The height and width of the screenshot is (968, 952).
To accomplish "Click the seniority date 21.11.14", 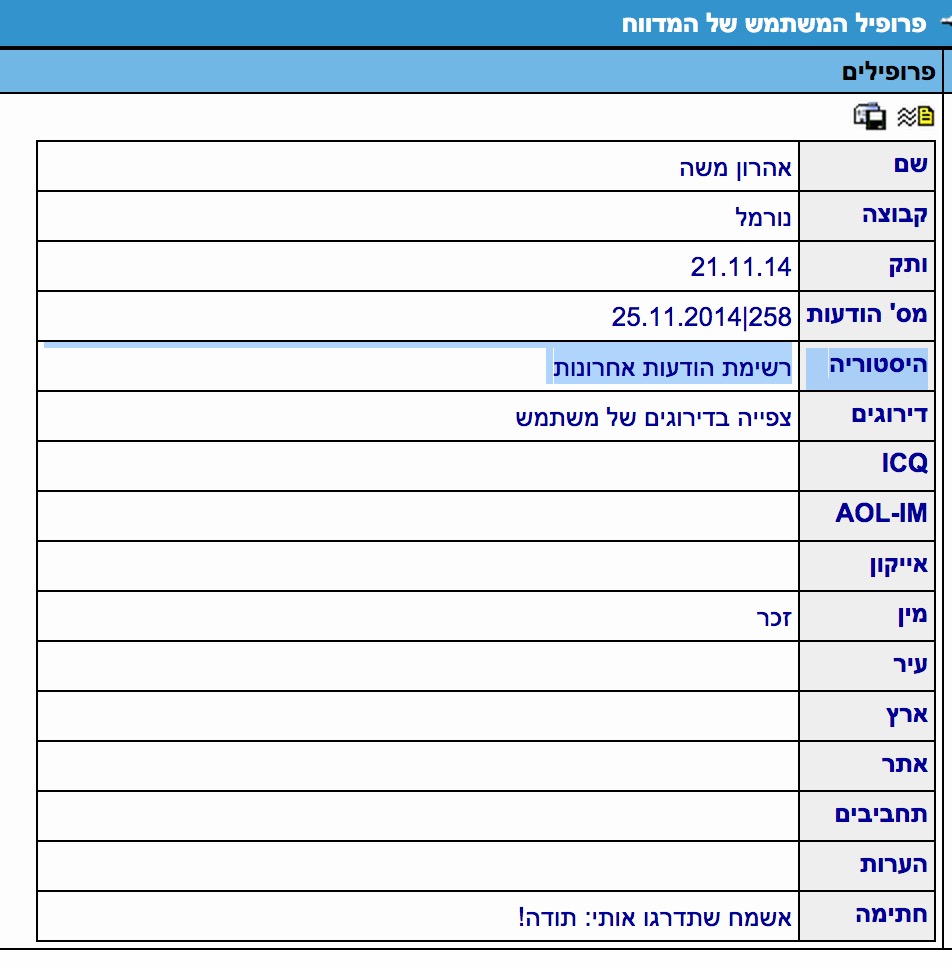I will [740, 267].
